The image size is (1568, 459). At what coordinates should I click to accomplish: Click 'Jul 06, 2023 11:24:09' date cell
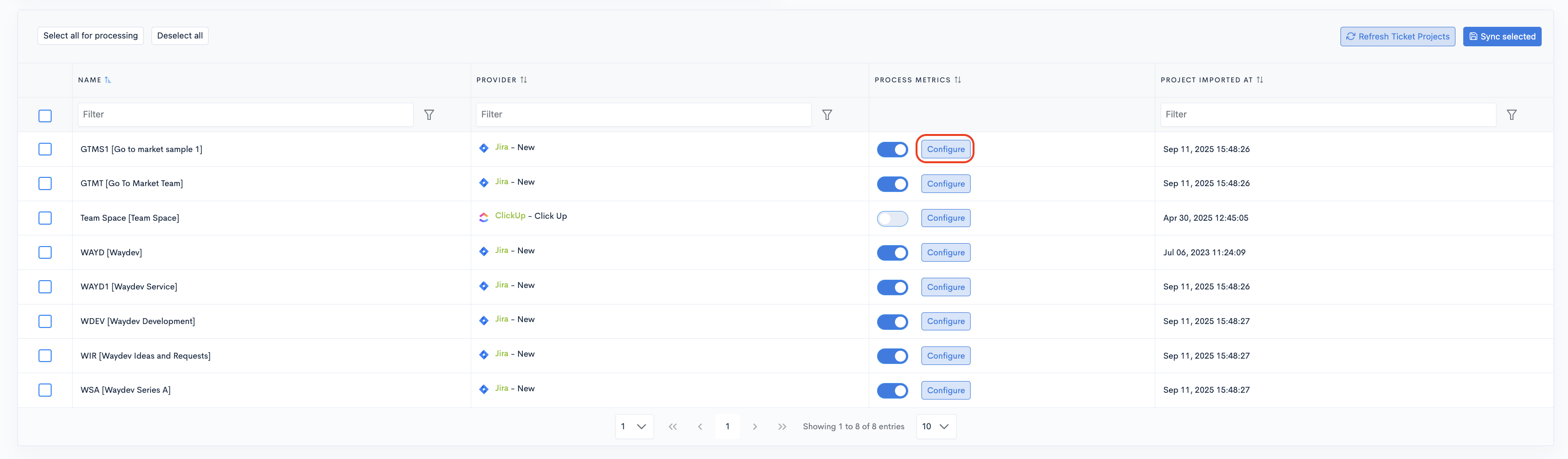[x=1204, y=252]
